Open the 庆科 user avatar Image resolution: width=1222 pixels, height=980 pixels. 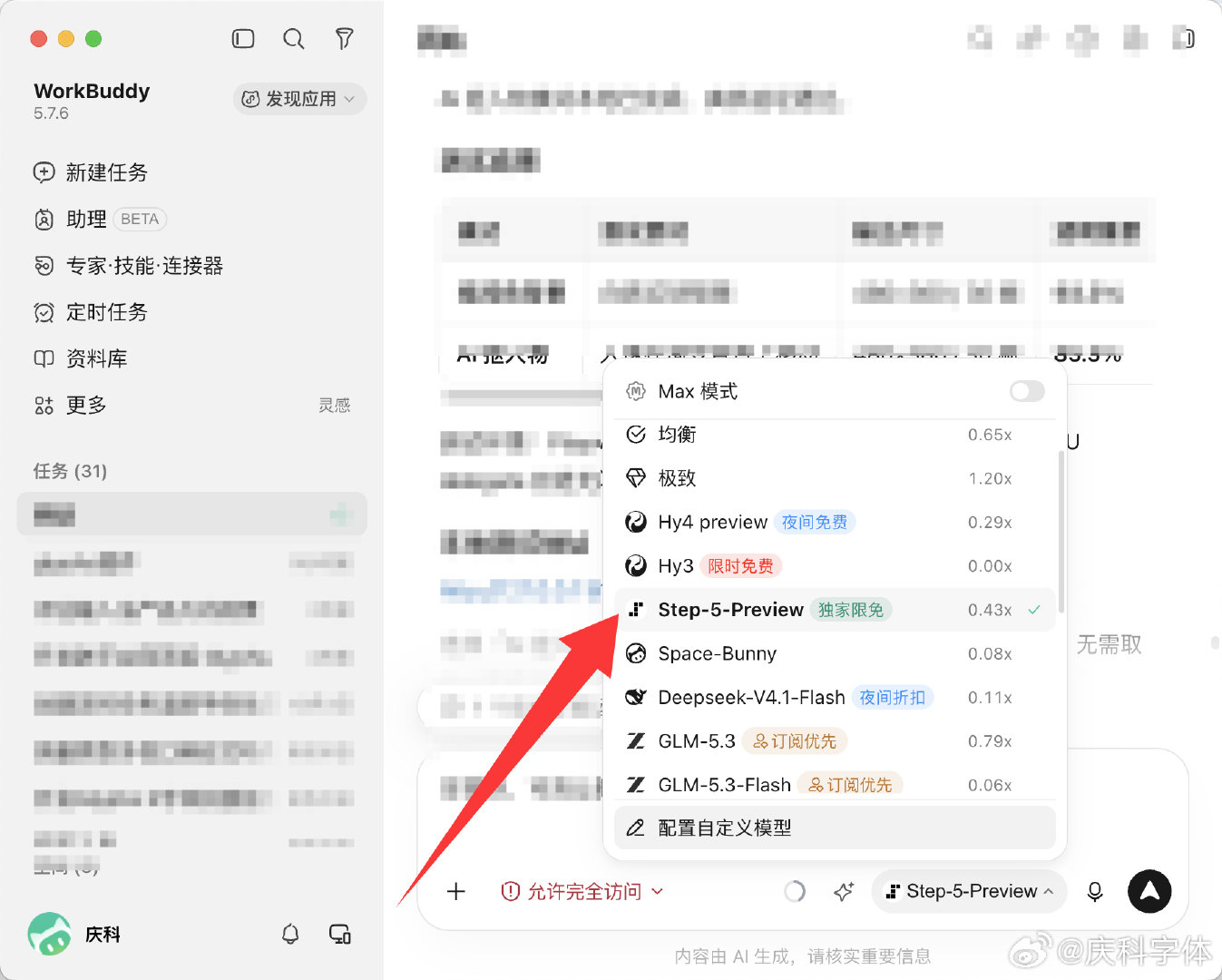coord(49,934)
